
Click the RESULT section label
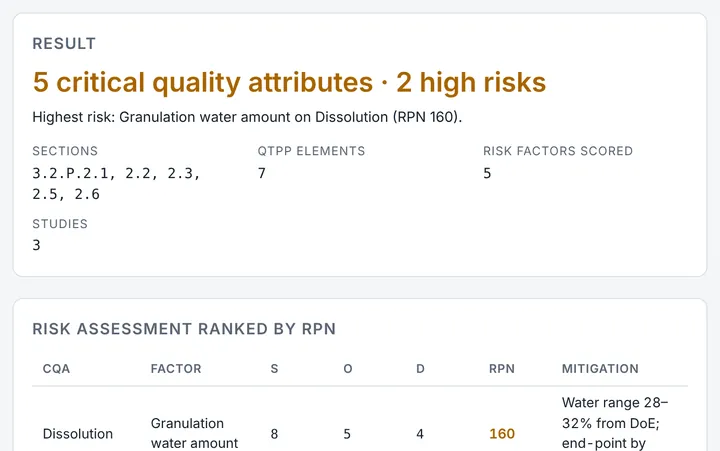pos(64,44)
